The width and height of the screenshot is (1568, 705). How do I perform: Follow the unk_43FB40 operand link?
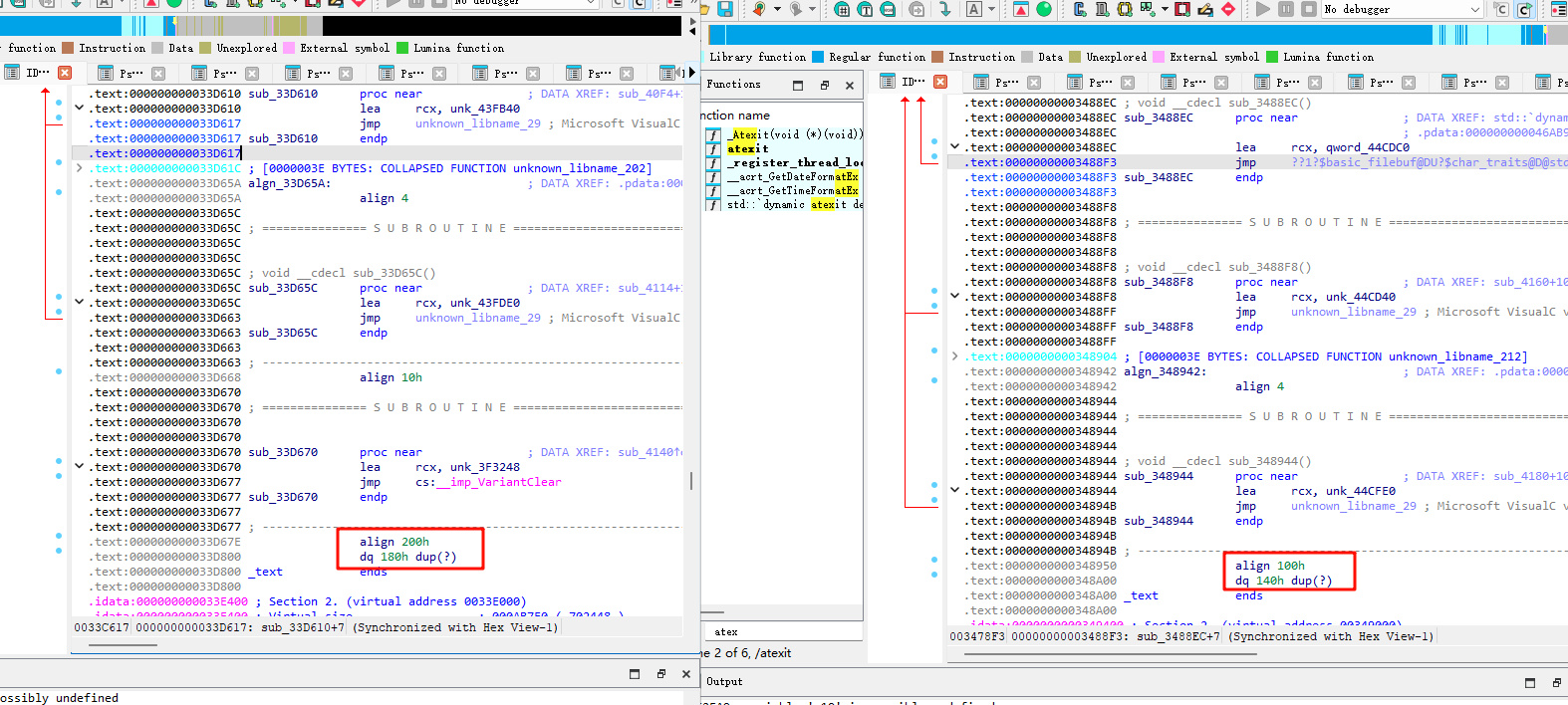(485, 109)
